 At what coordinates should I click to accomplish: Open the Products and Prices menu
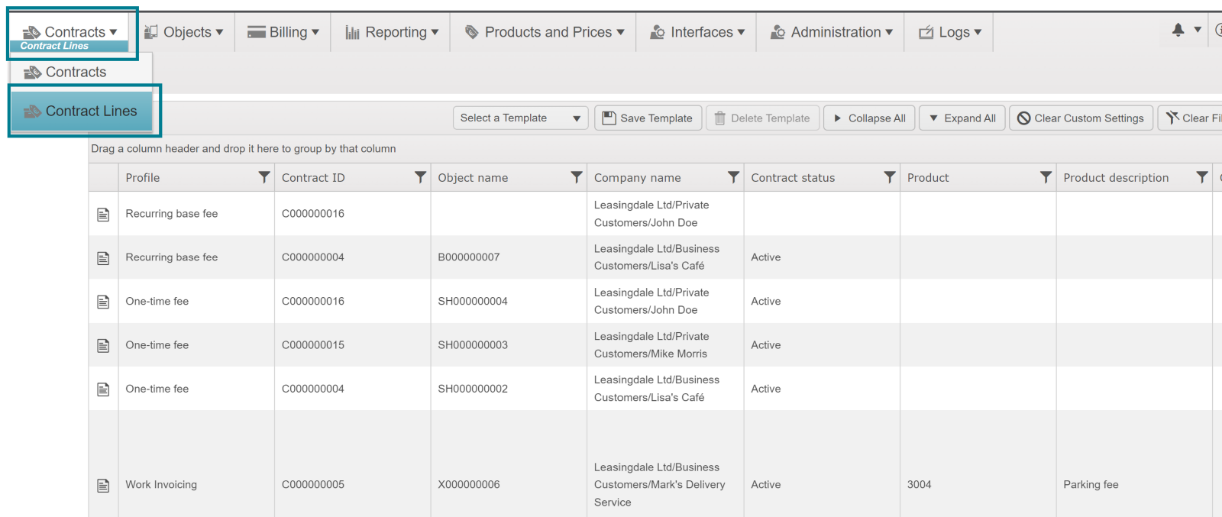[545, 32]
